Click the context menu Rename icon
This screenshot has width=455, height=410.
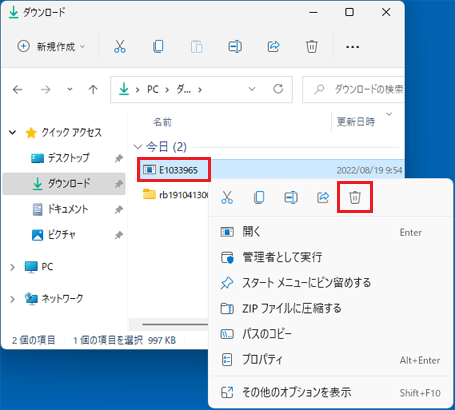[x=291, y=197]
